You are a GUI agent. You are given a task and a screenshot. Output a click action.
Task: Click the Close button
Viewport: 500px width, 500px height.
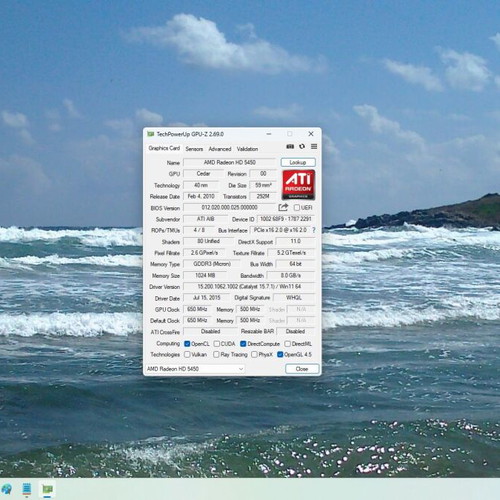pos(302,369)
